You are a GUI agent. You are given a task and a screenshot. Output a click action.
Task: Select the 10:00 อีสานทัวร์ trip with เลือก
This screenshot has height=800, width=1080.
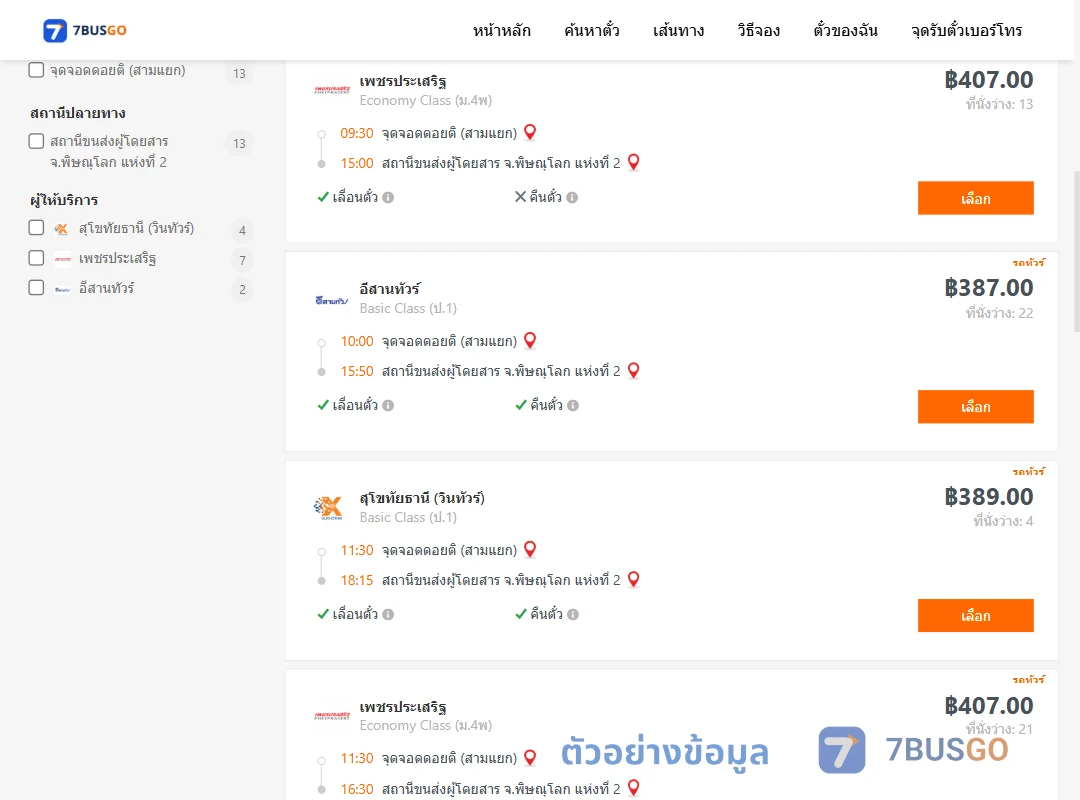[975, 407]
